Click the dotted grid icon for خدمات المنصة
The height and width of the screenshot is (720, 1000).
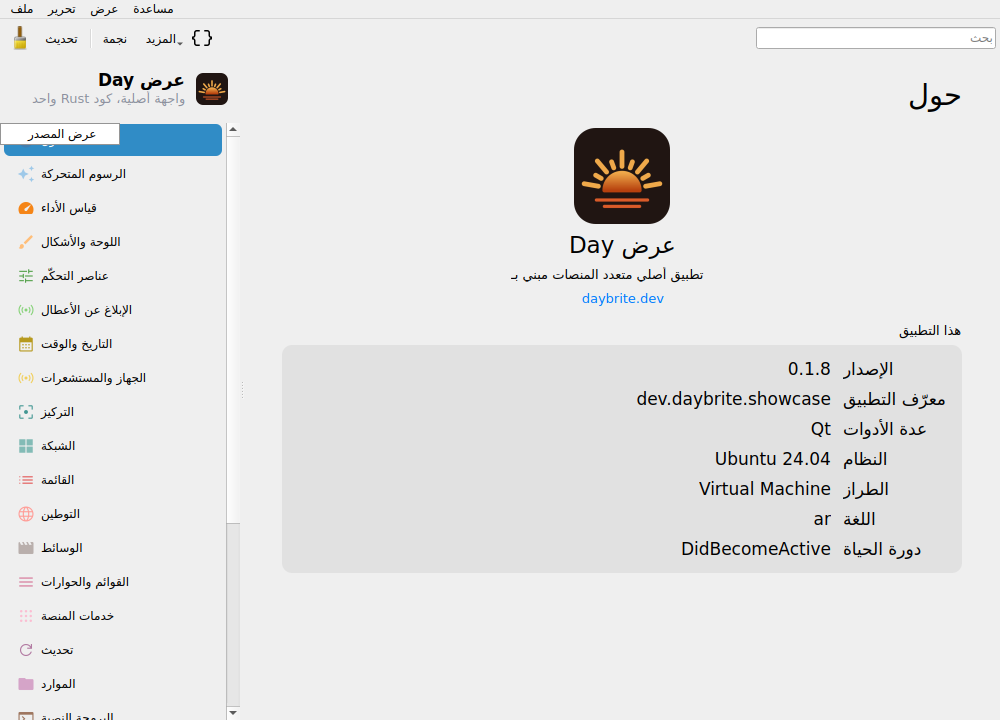(x=26, y=616)
